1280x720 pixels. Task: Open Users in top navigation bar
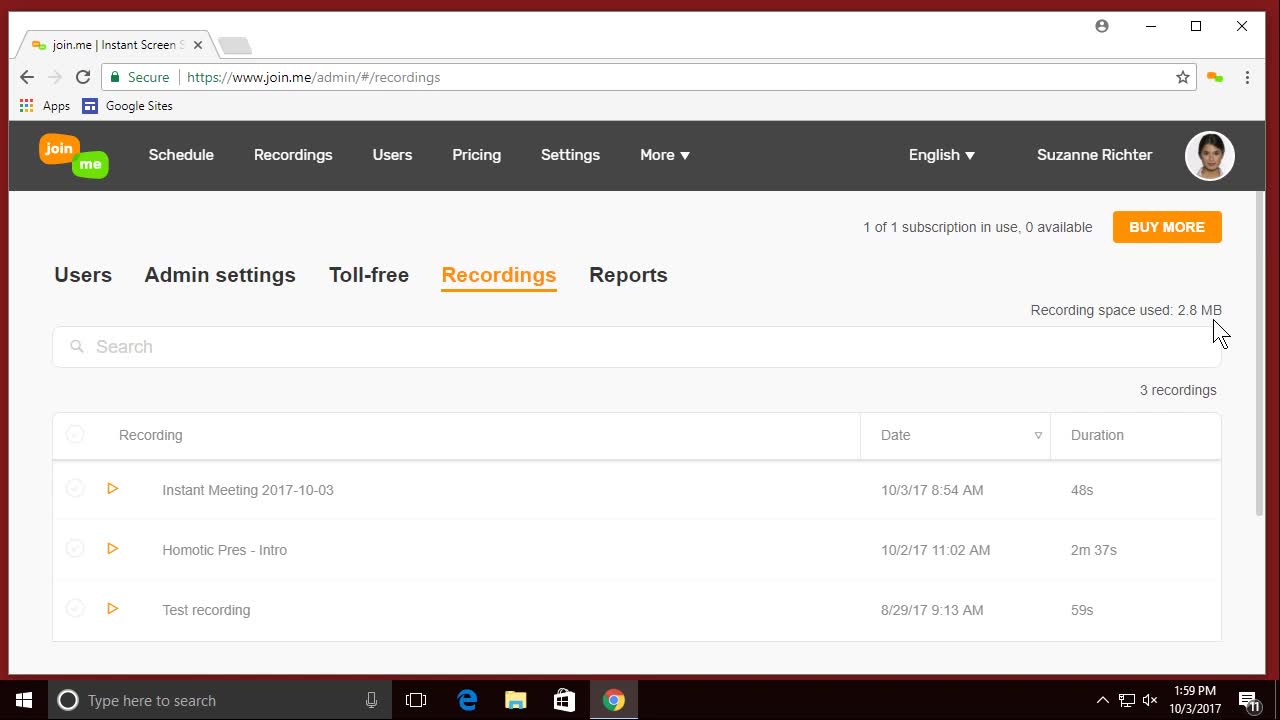coord(392,155)
